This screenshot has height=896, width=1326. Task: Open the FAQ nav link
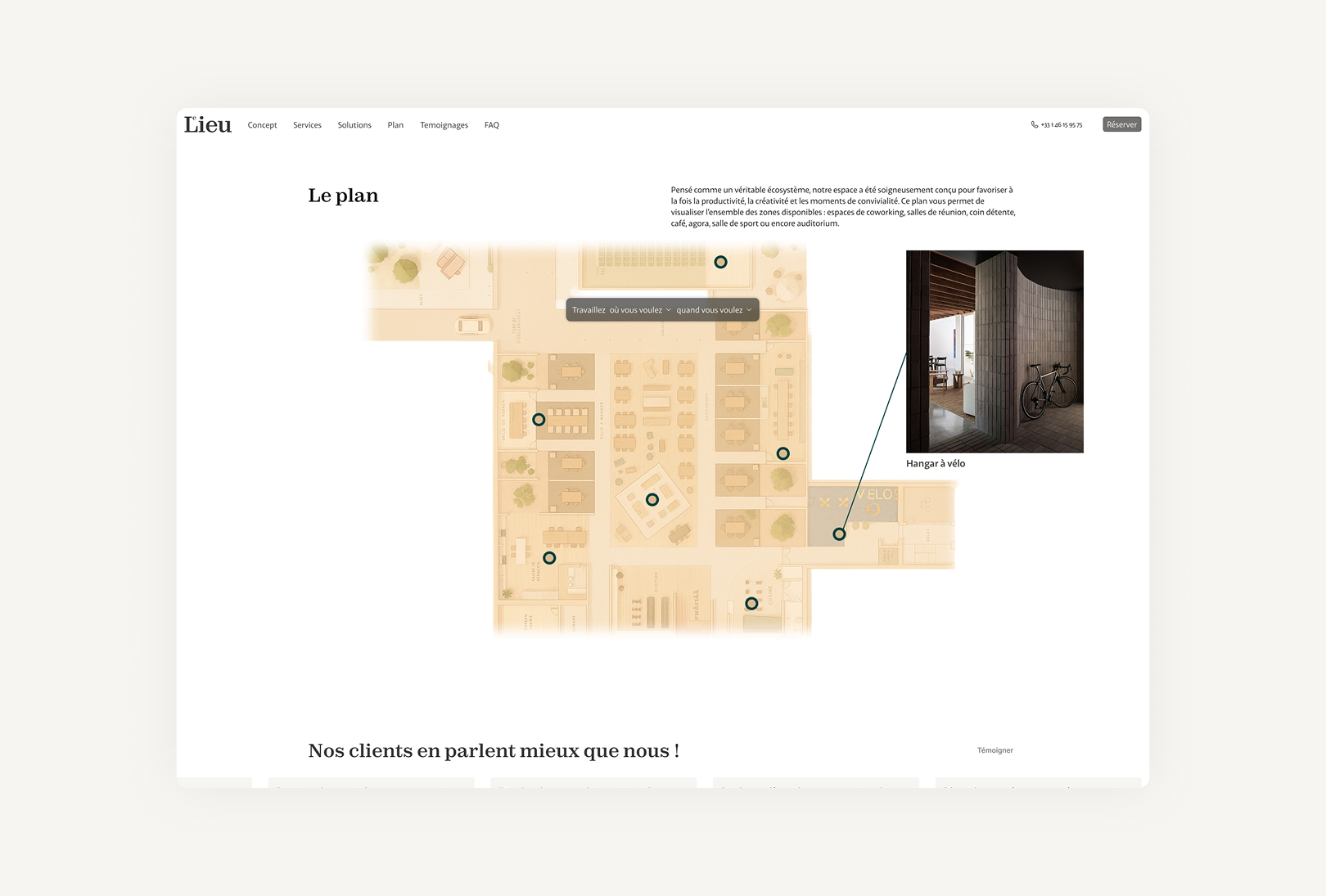491,125
